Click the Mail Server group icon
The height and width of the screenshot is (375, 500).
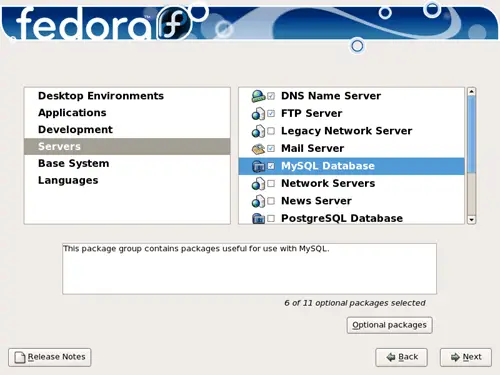click(x=258, y=149)
